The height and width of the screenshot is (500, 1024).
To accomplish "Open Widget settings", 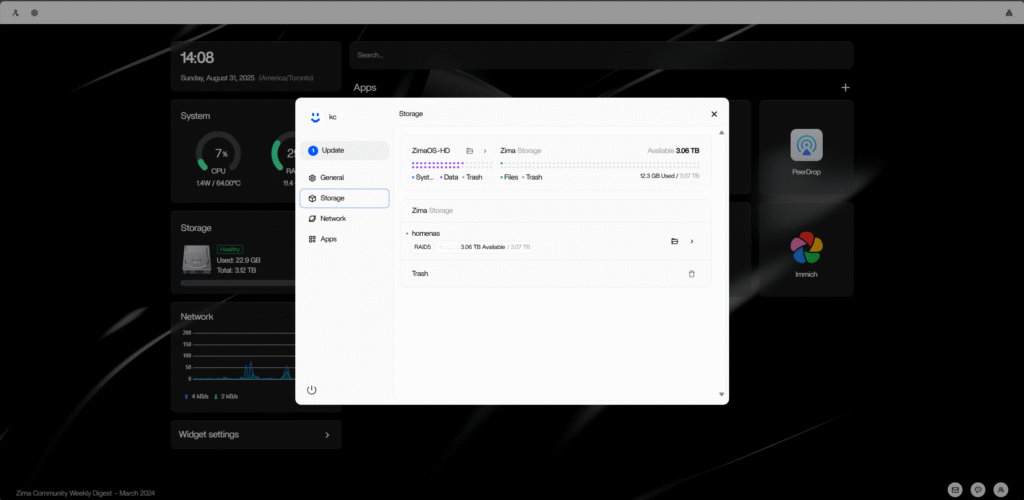I will pos(256,435).
